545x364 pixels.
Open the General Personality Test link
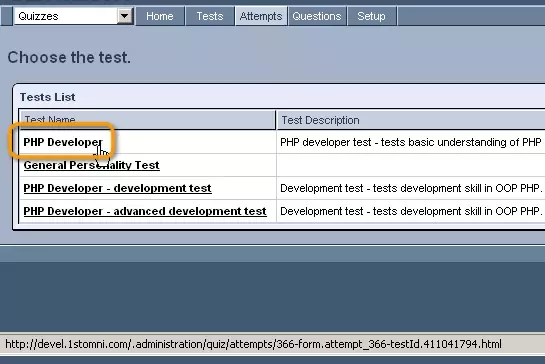[91, 165]
